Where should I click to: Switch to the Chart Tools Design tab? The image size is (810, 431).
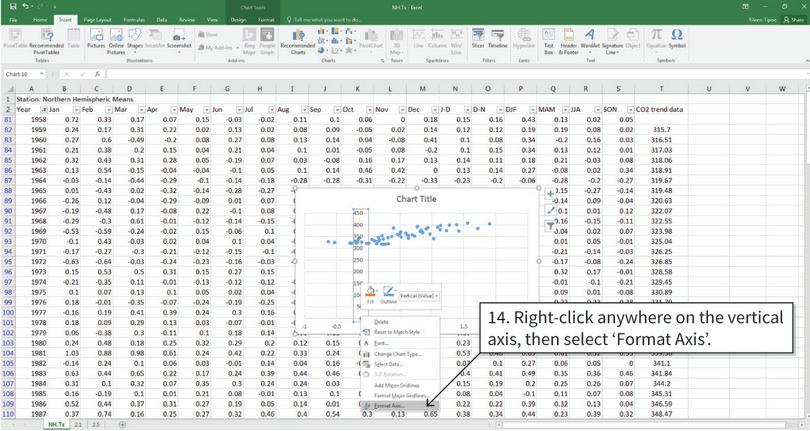[238, 20]
